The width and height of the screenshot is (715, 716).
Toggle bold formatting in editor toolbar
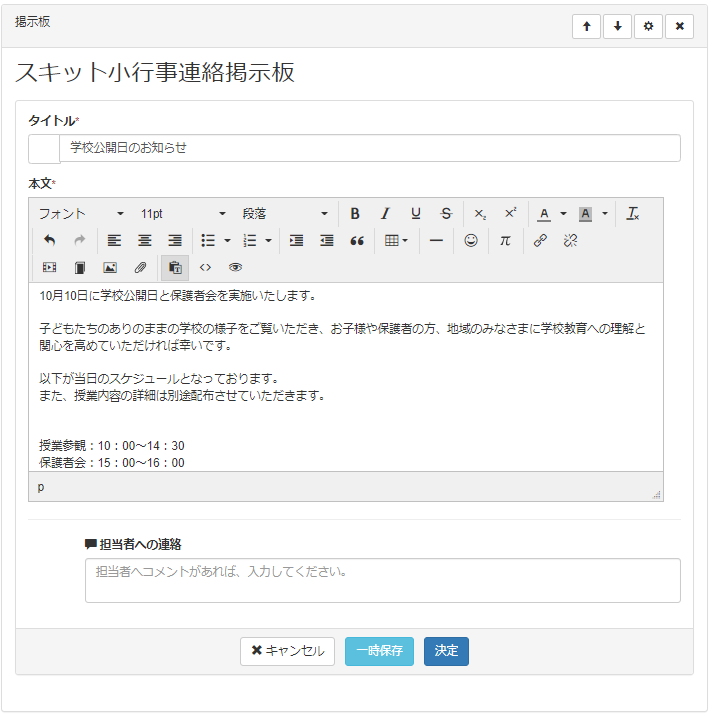pyautogui.click(x=355, y=214)
